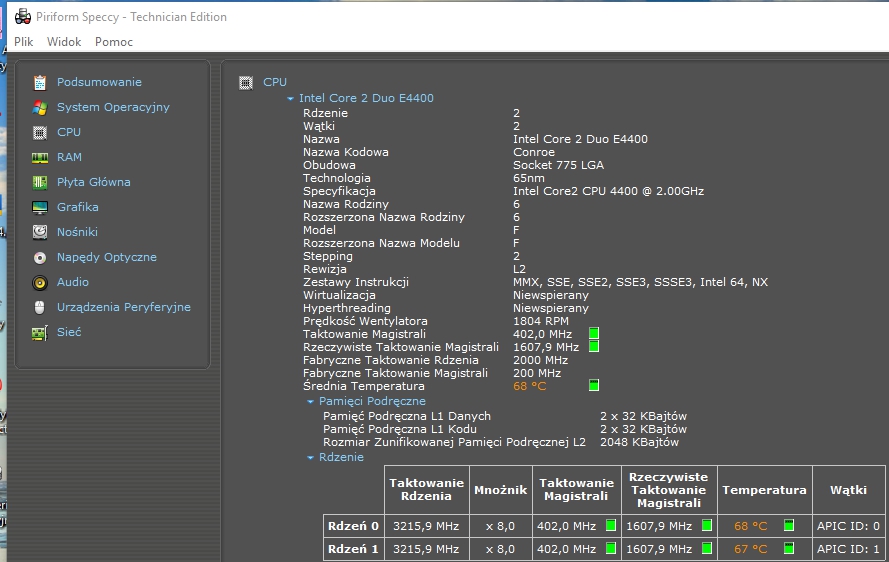Click Rdzeń 1 temperature green indicator

(x=789, y=548)
